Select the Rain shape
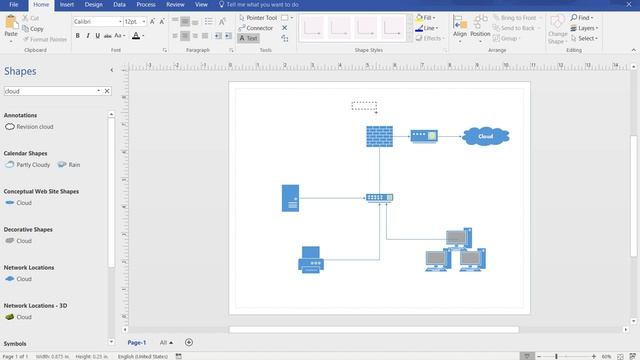Image resolution: width=640 pixels, height=360 pixels. (x=69, y=164)
